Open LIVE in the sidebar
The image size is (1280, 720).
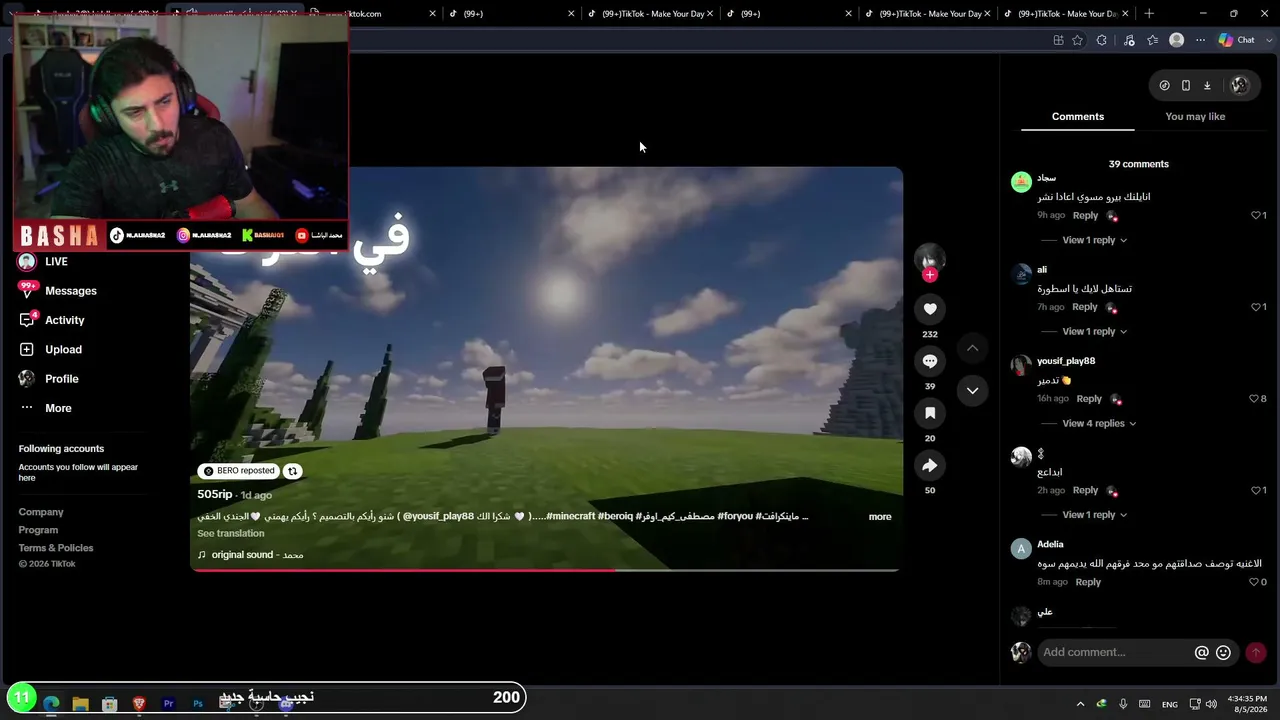[x=57, y=261]
